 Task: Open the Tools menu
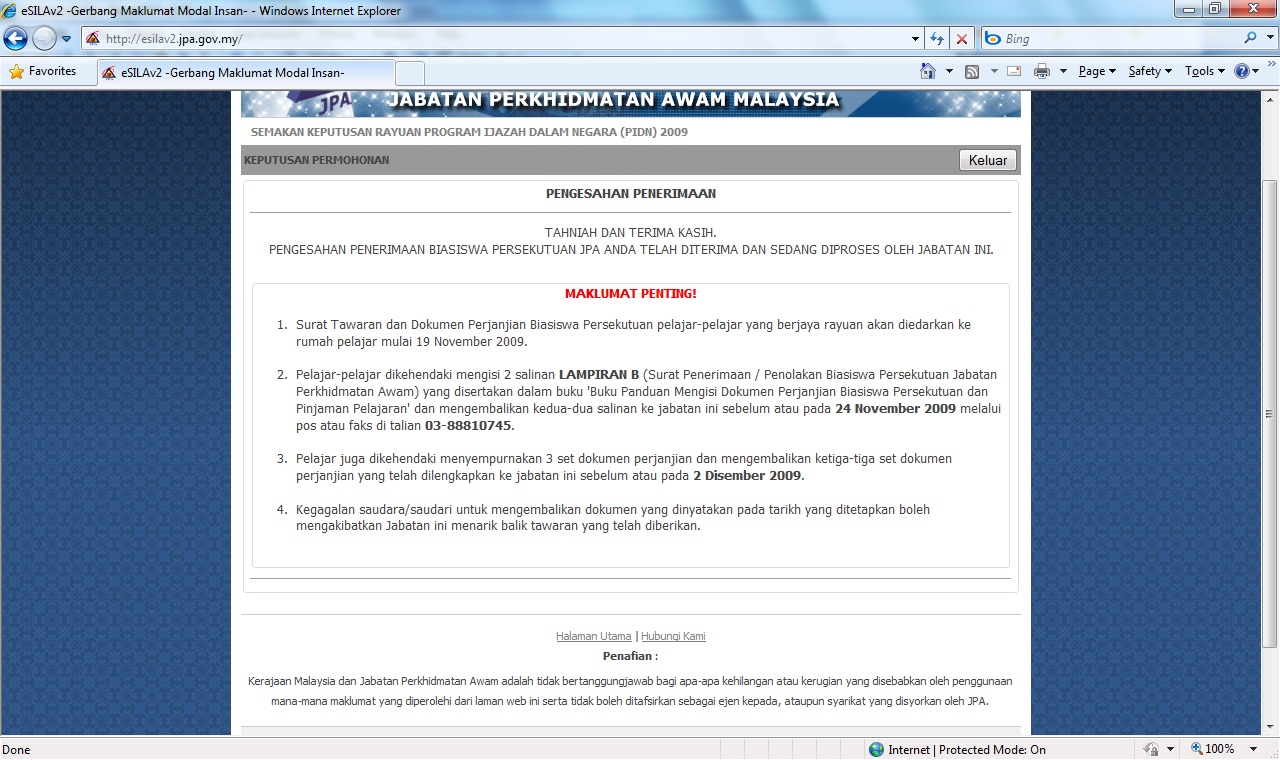(x=1204, y=71)
